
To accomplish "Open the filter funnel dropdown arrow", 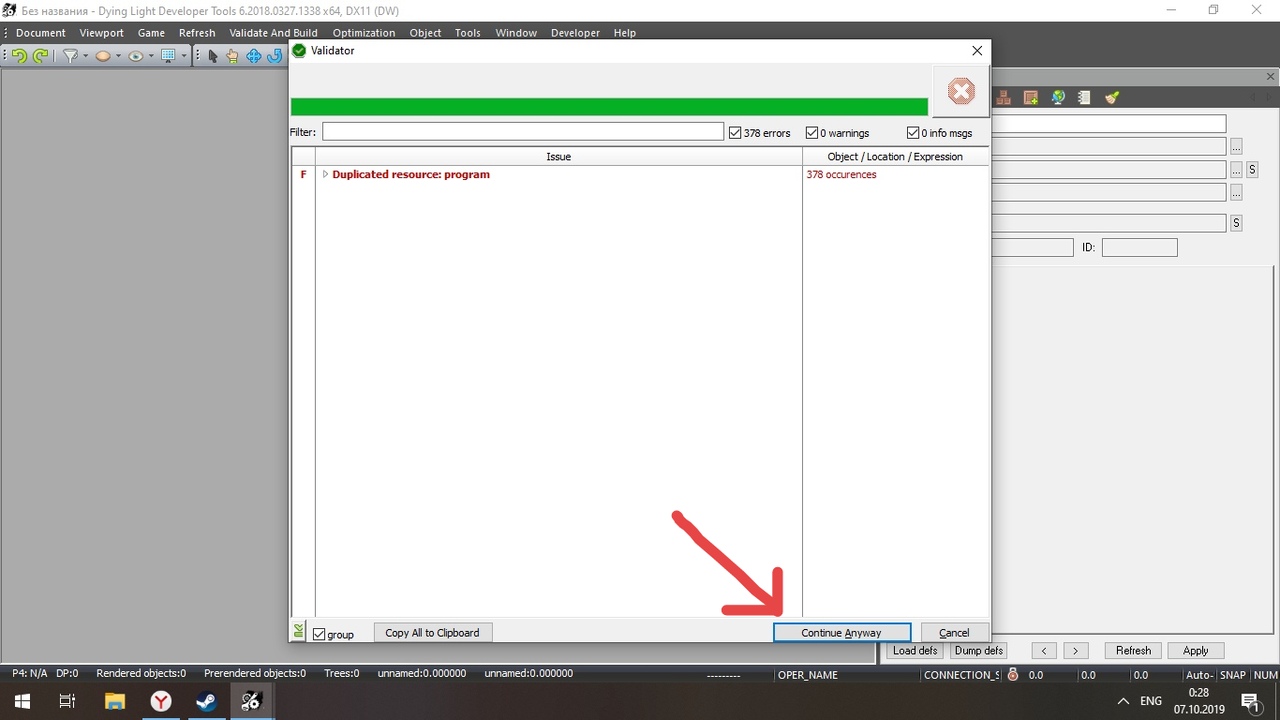I will coord(85,56).
